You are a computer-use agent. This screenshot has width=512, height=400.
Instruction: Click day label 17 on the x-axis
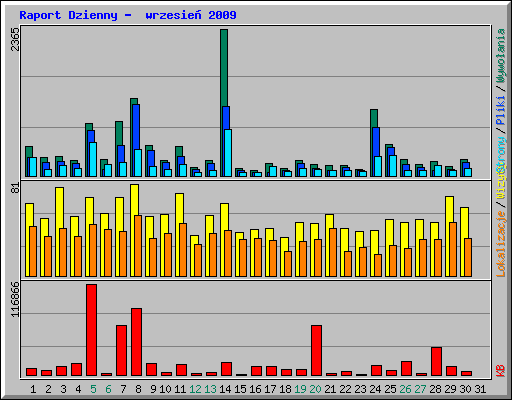click(x=270, y=389)
